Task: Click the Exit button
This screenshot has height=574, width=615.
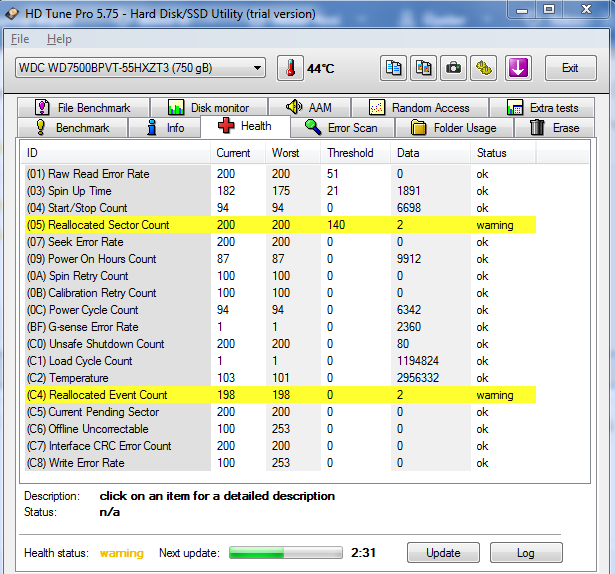Action: (x=571, y=68)
